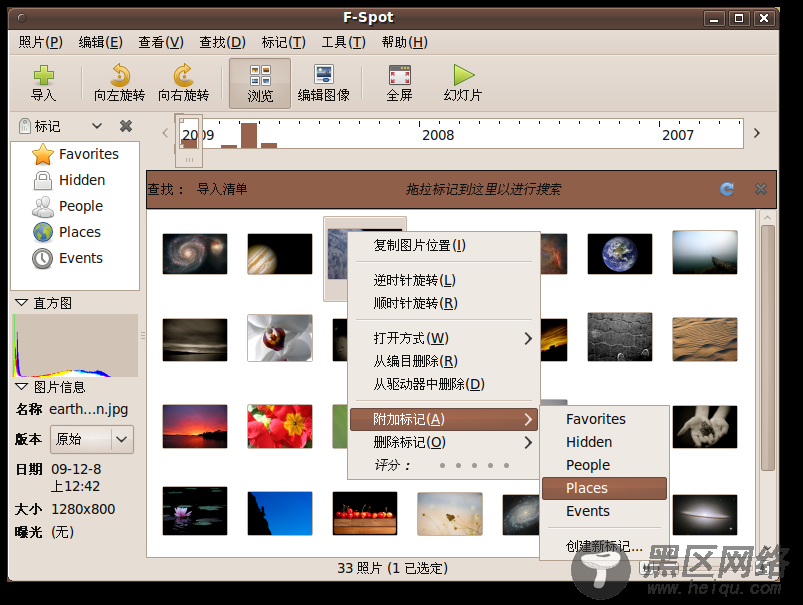Rotate photo left with 向左旋转

pyautogui.click(x=120, y=83)
